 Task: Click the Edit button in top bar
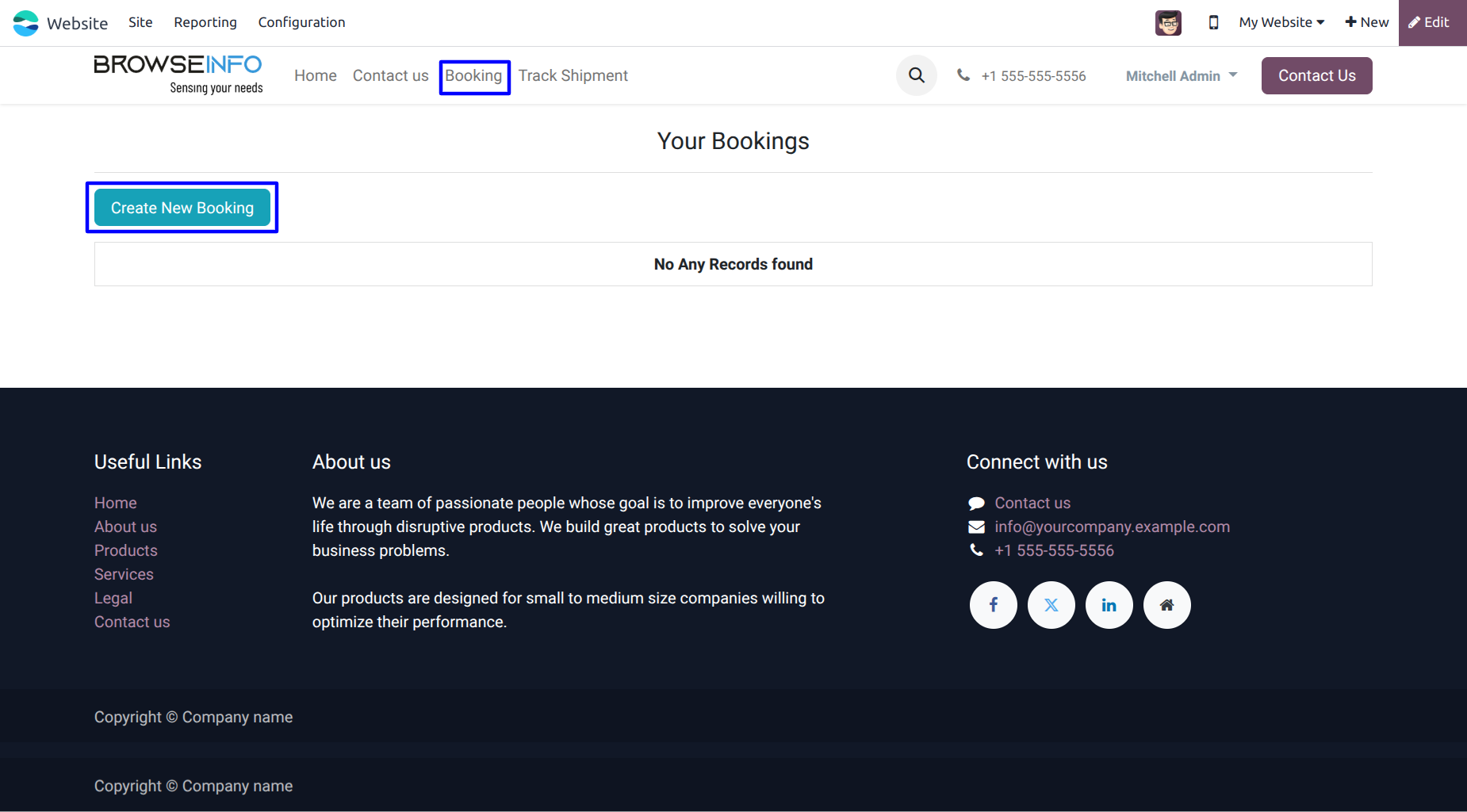tap(1432, 23)
